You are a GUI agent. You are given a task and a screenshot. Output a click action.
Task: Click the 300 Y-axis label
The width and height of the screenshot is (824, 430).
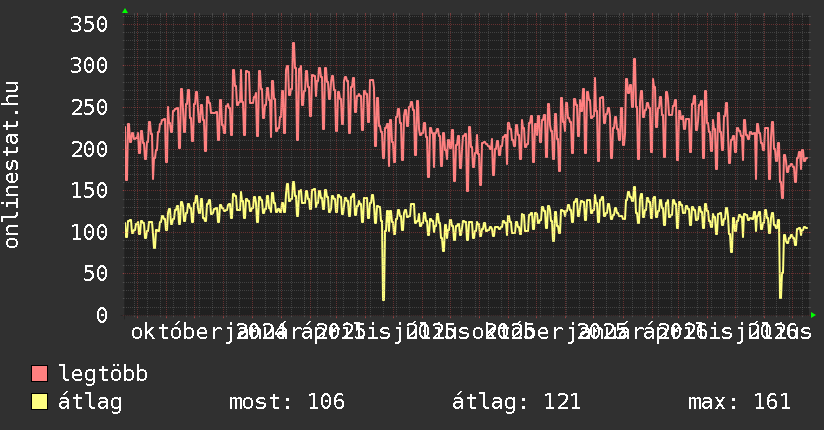tap(89, 66)
